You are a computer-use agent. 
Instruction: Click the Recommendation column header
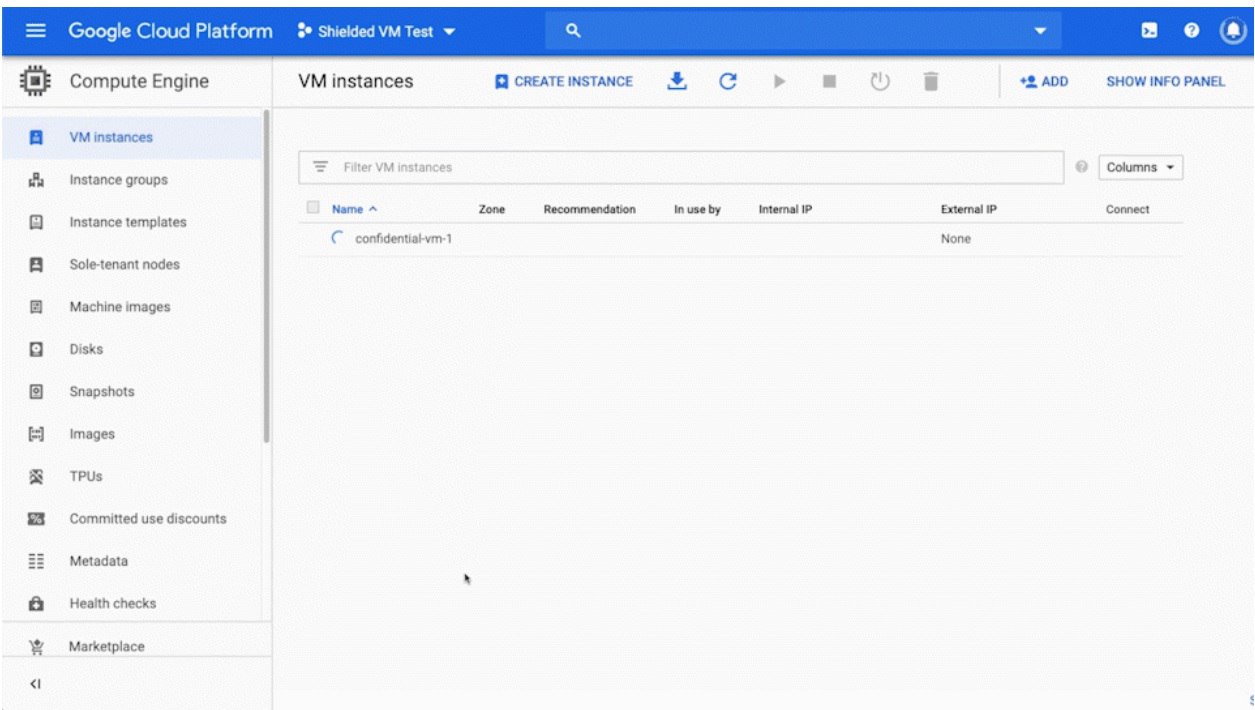(x=589, y=210)
